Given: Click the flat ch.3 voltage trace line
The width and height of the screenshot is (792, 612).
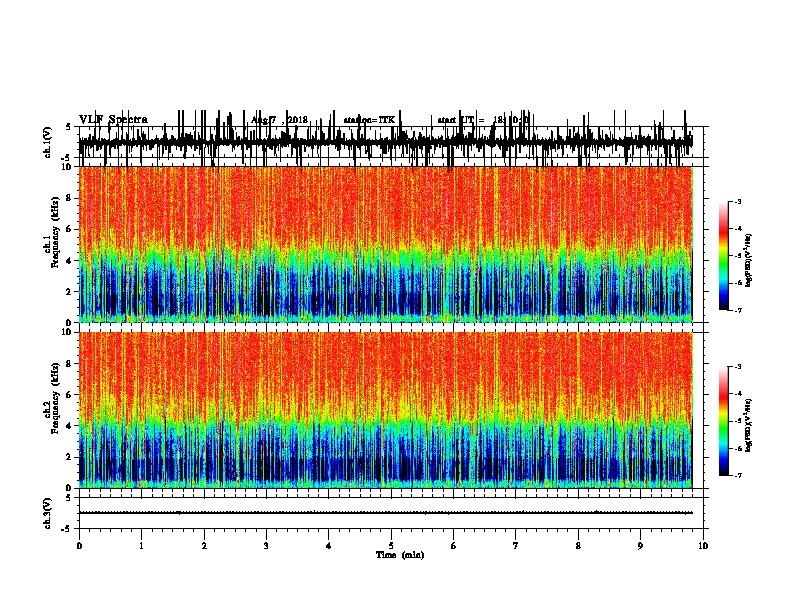Looking at the screenshot, I should (385, 513).
